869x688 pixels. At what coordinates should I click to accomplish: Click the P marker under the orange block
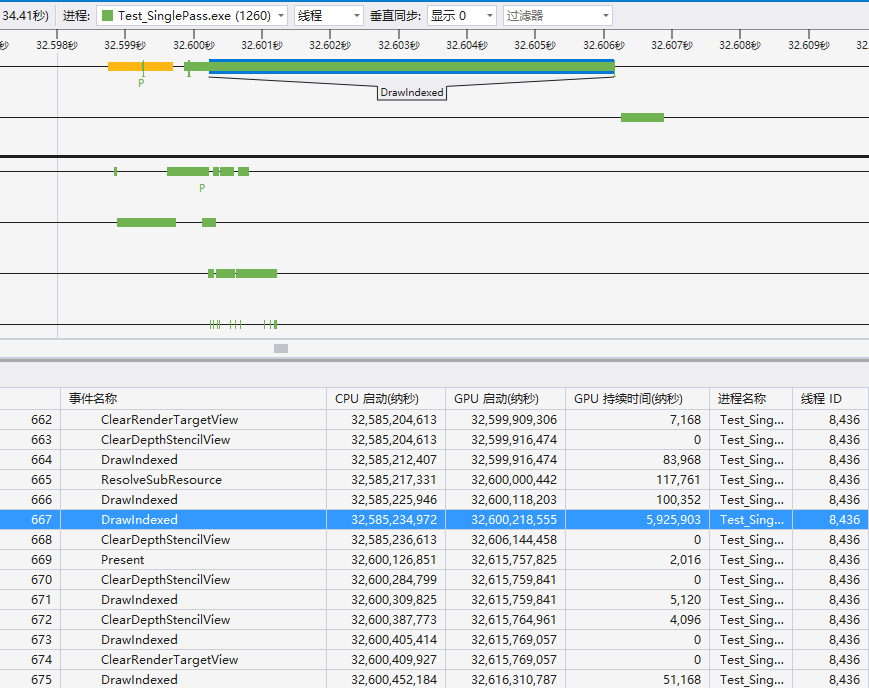[x=141, y=83]
